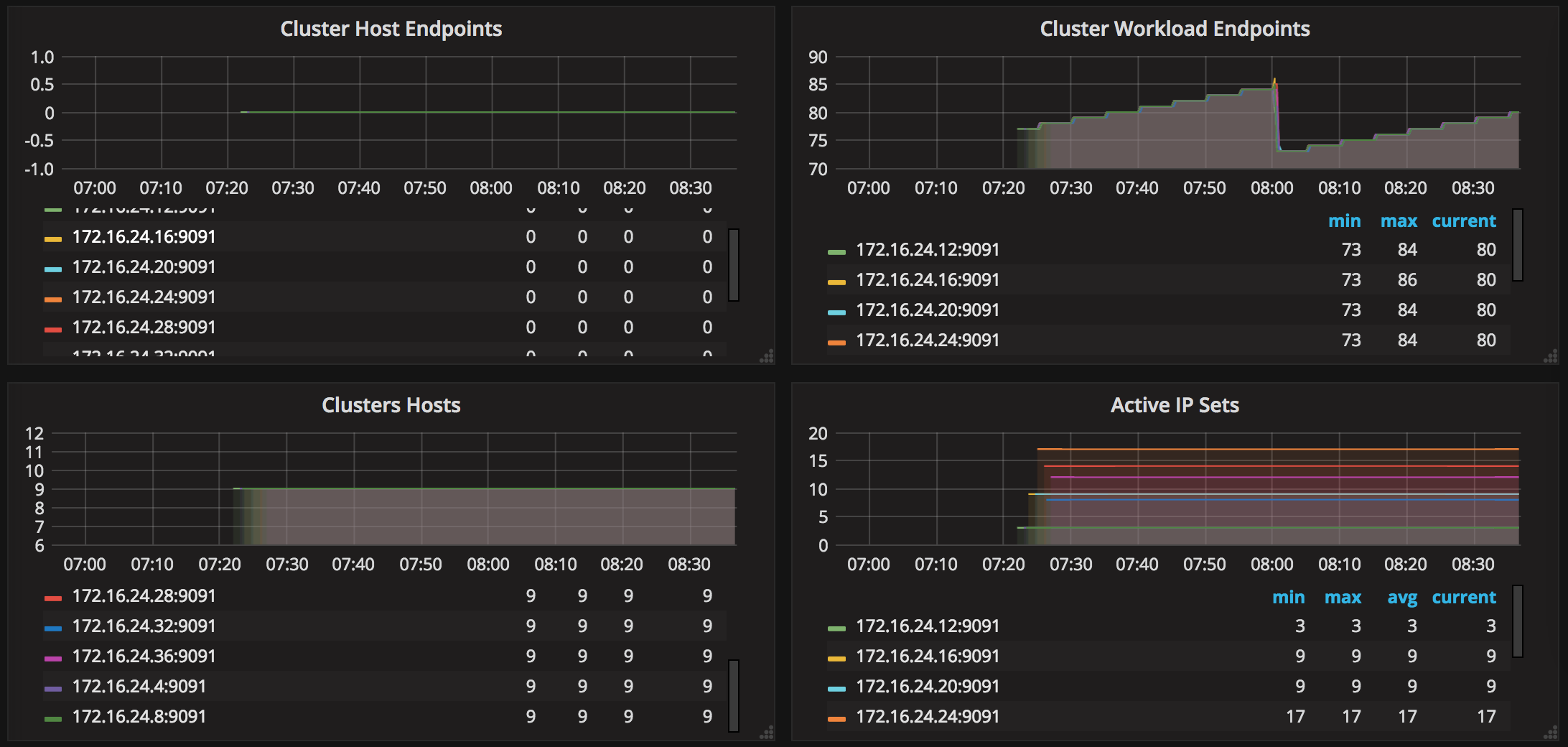Toggle series 172.16.24.28:9091 in Clusters Hosts

click(144, 596)
